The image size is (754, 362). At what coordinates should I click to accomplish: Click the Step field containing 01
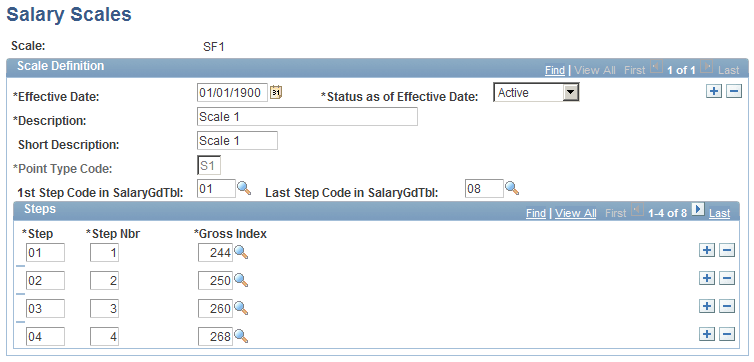click(45, 252)
